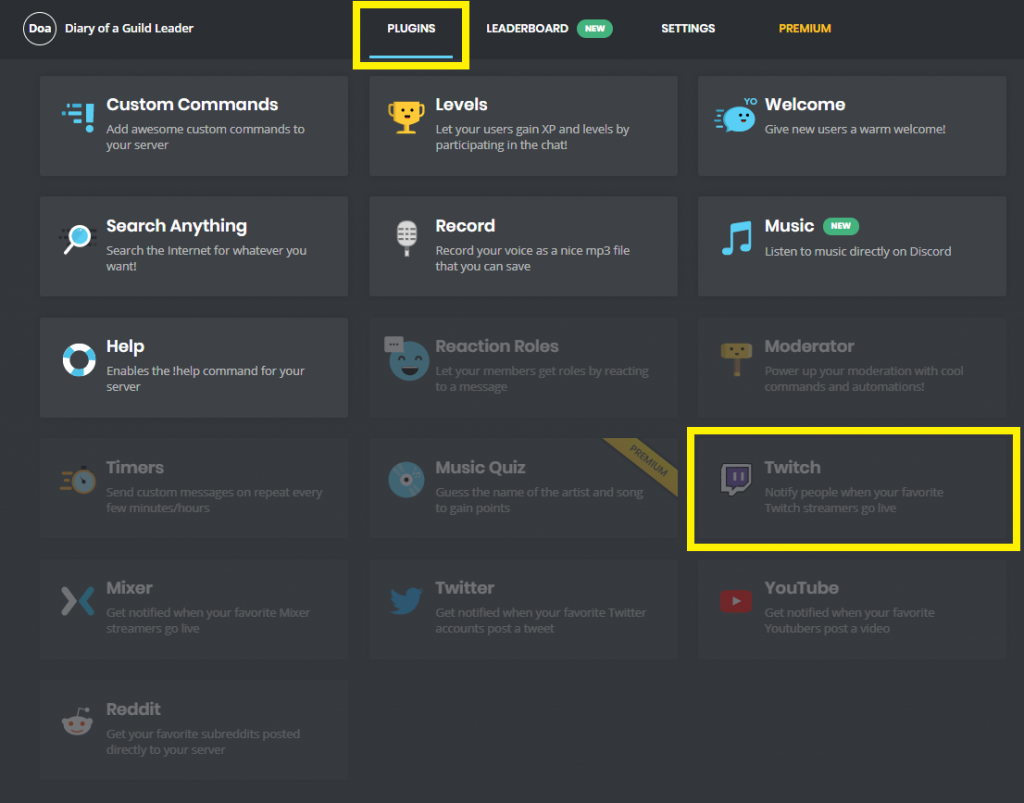Open the Premium tab
Image resolution: width=1024 pixels, height=803 pixels.
click(805, 29)
